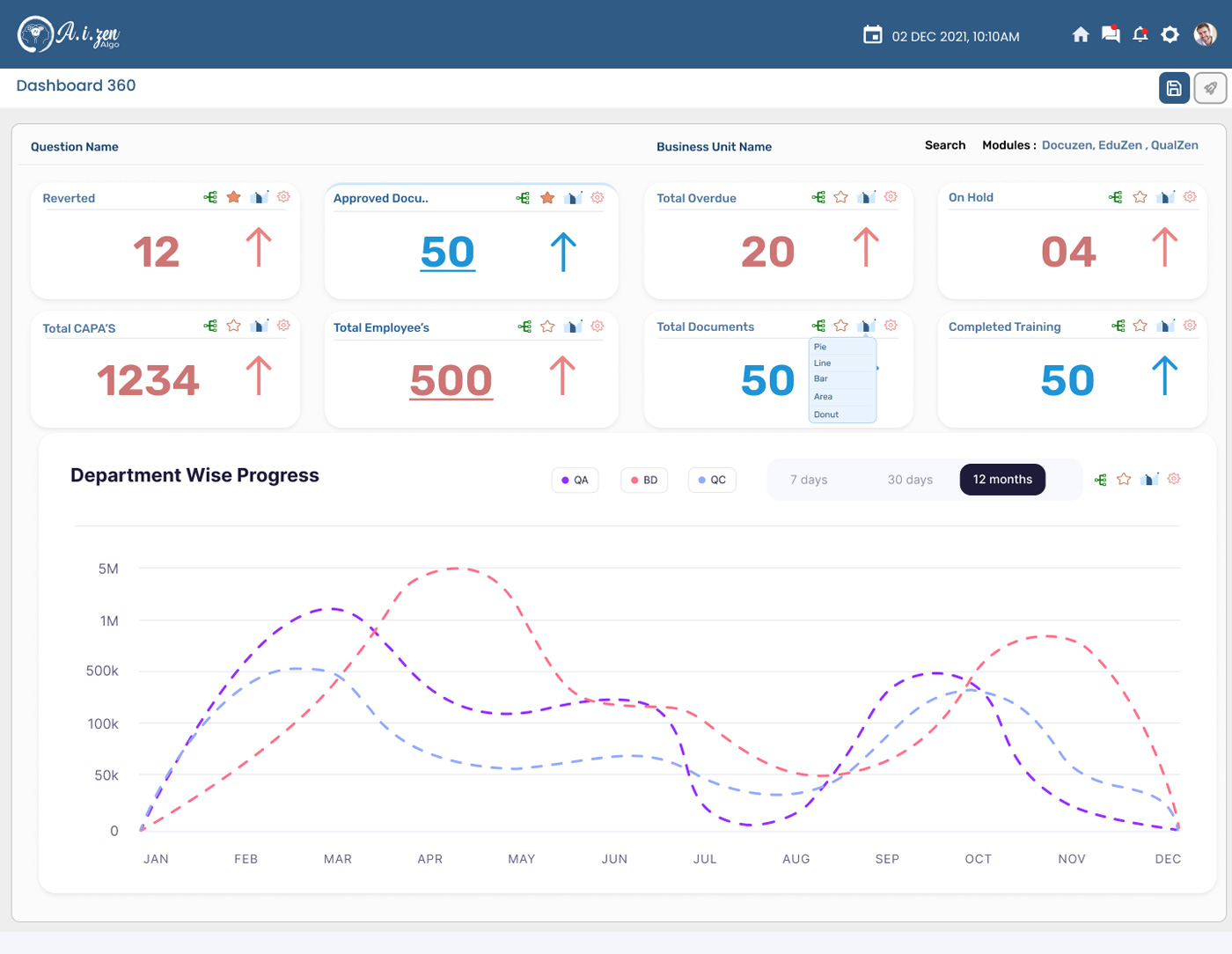The width and height of the screenshot is (1232, 954).
Task: Open notifications bell in header
Action: tap(1140, 34)
